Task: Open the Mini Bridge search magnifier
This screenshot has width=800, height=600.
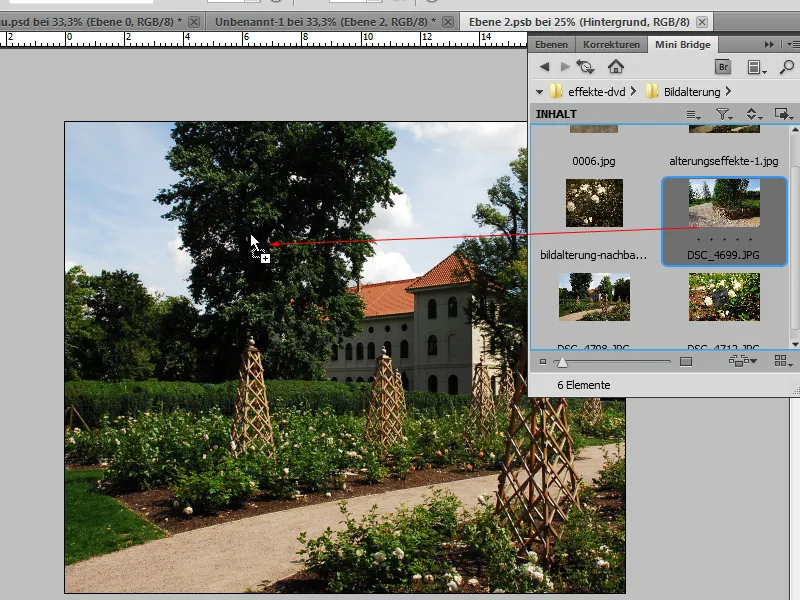Action: click(x=787, y=67)
